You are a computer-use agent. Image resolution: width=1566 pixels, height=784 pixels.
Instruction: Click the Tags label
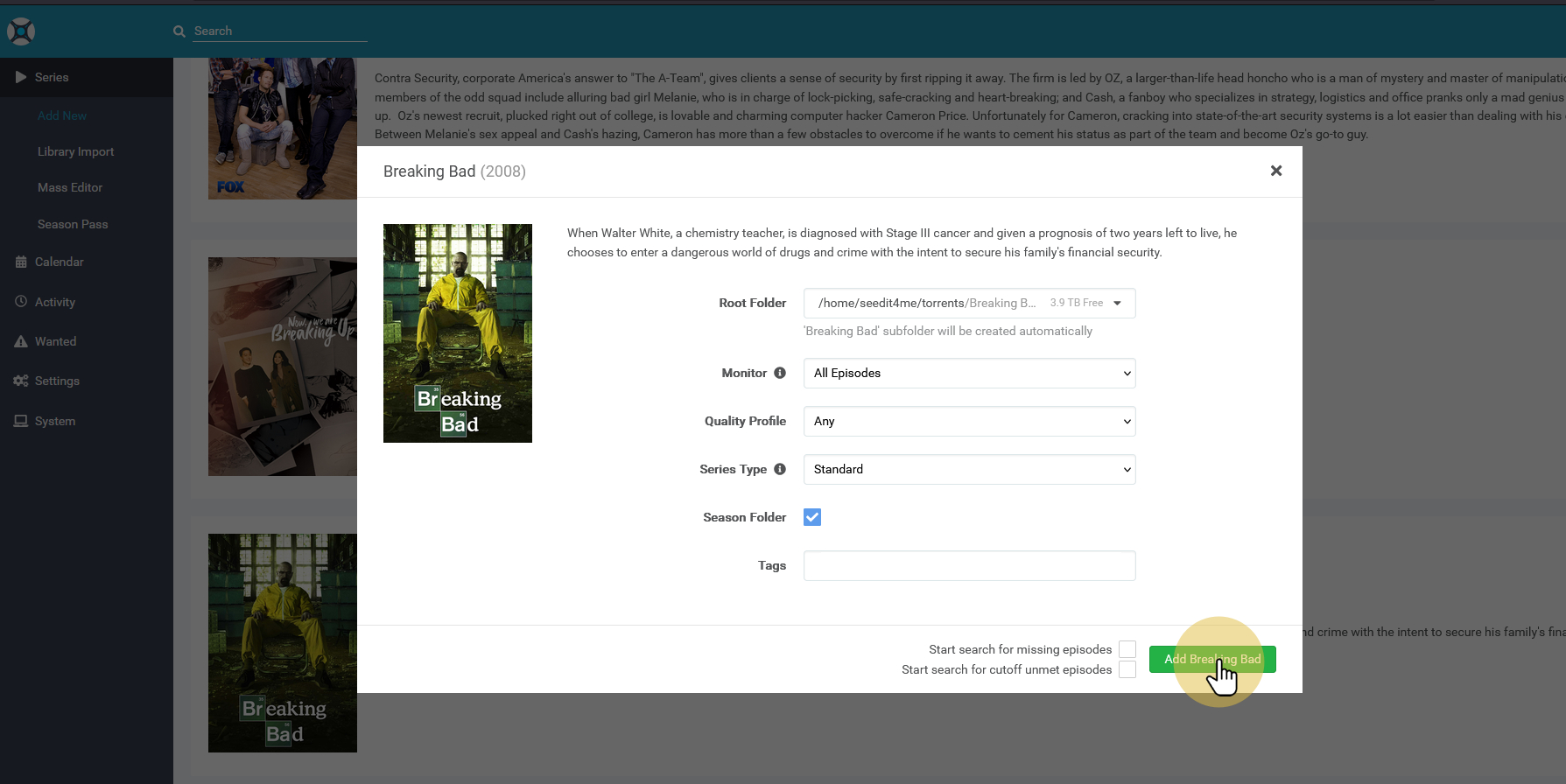(x=772, y=565)
